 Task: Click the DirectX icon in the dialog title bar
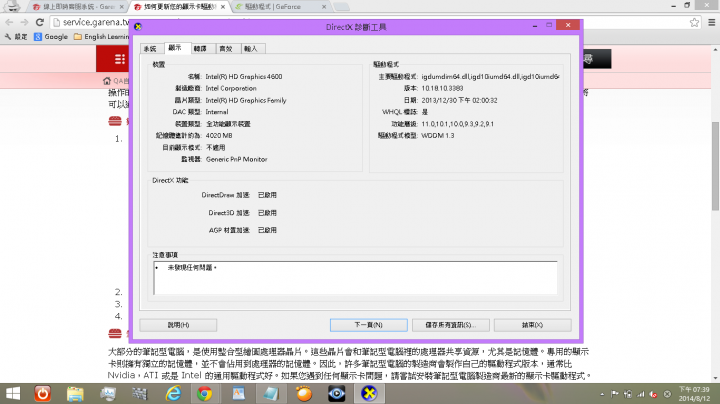pos(138,27)
